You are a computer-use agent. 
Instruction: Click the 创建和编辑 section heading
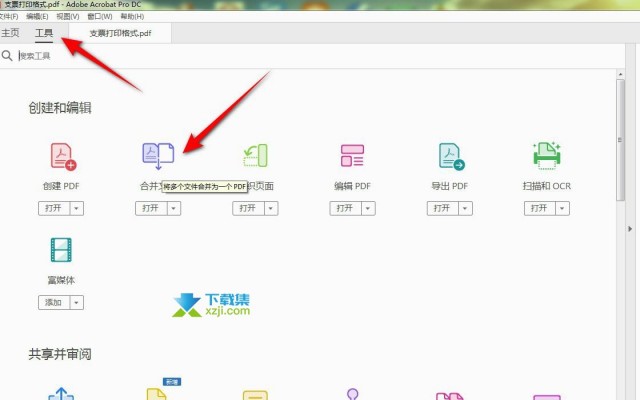coord(60,108)
